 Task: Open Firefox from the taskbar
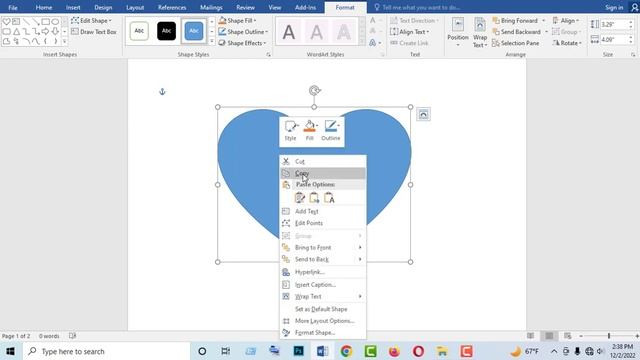click(394, 351)
